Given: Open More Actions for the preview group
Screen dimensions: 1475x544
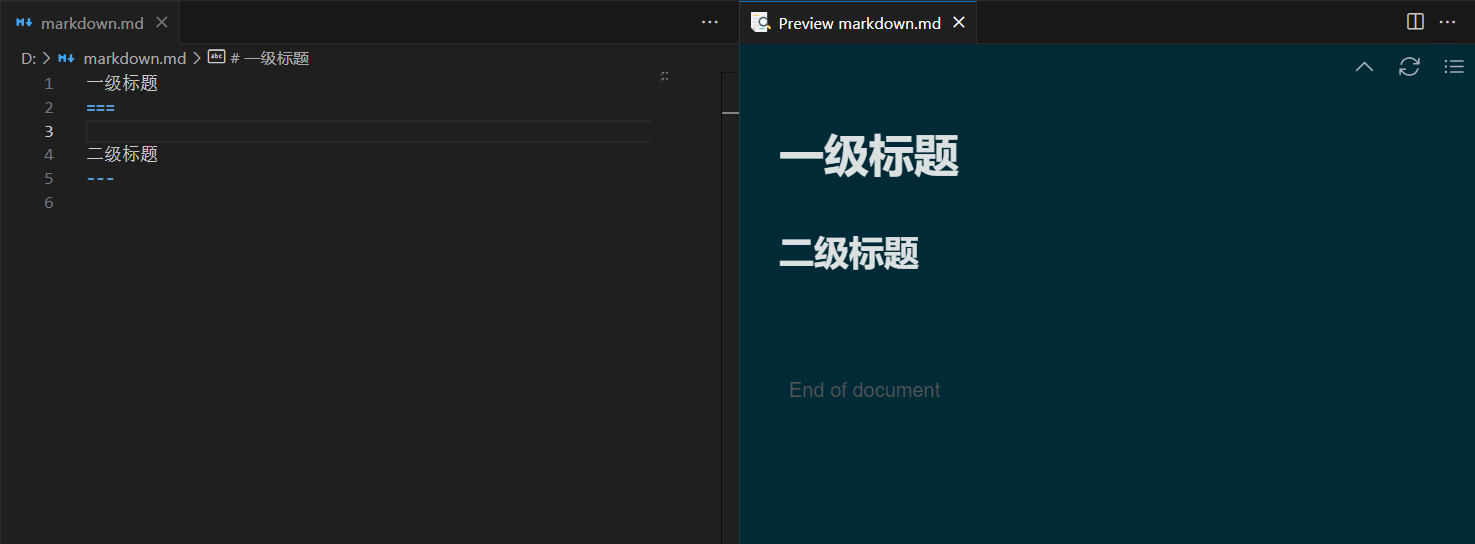Looking at the screenshot, I should click(x=1447, y=22).
